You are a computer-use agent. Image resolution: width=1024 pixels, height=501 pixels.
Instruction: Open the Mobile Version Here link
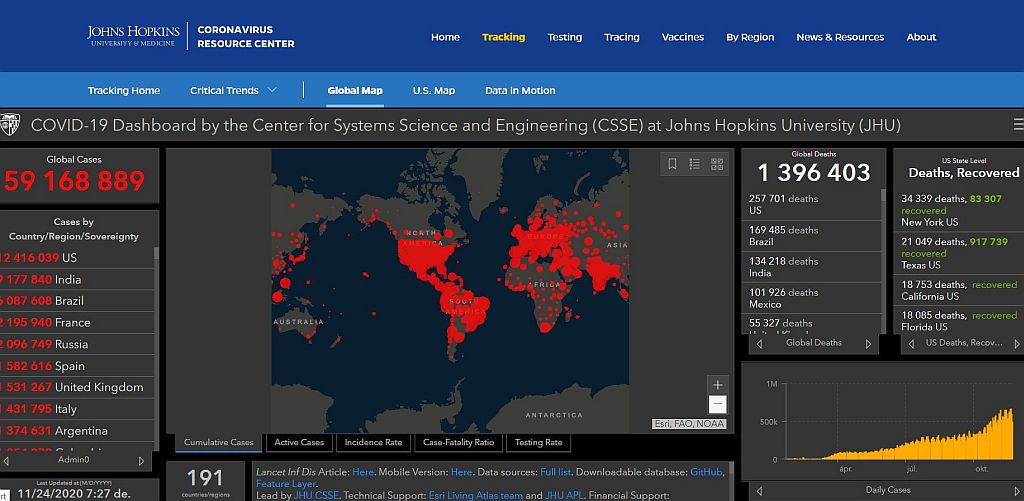point(461,472)
